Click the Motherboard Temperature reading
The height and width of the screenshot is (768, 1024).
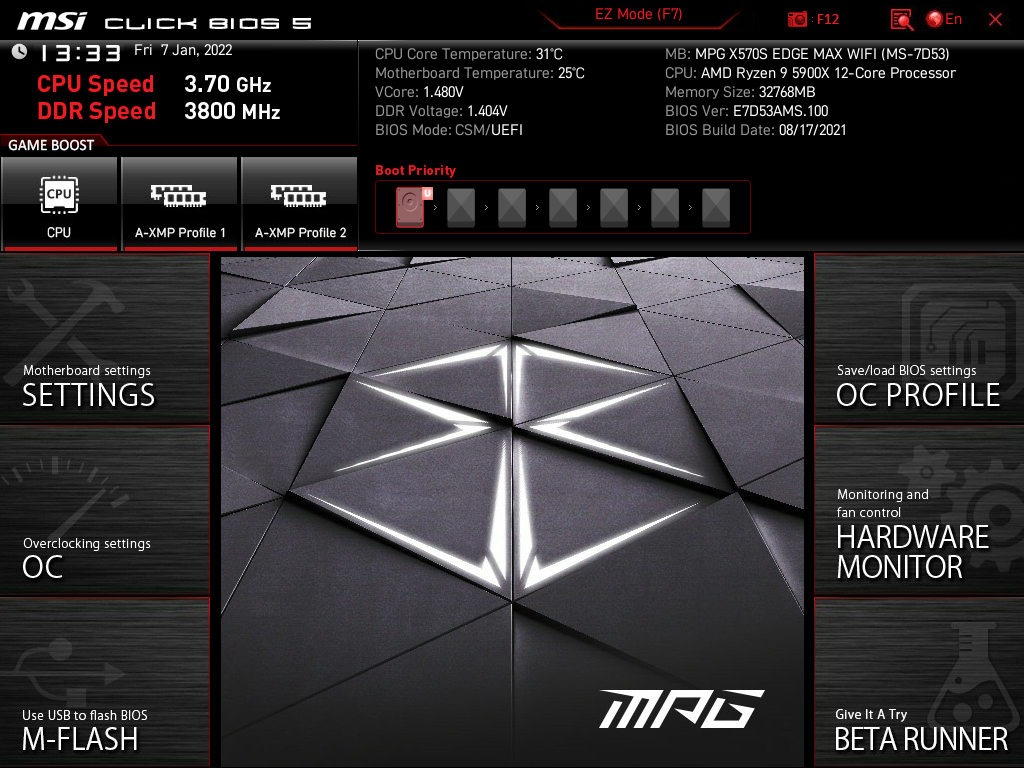479,73
